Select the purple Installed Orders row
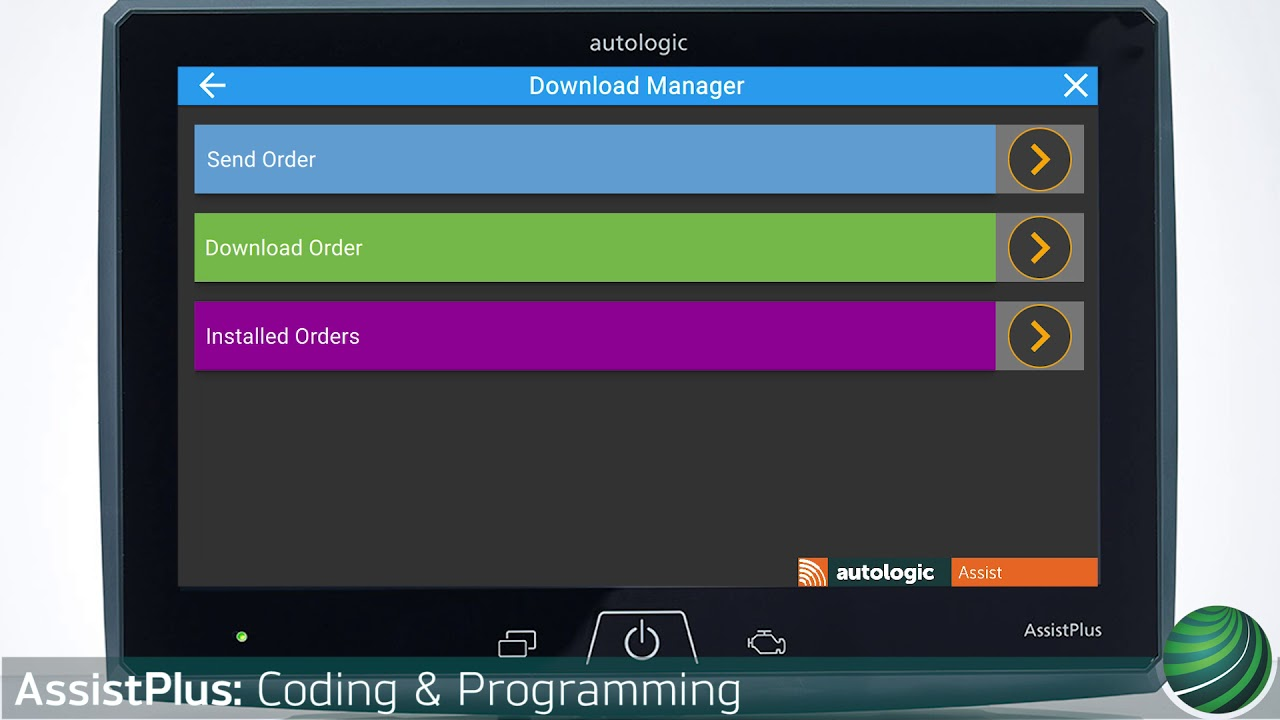This screenshot has height=720, width=1280. click(x=594, y=336)
